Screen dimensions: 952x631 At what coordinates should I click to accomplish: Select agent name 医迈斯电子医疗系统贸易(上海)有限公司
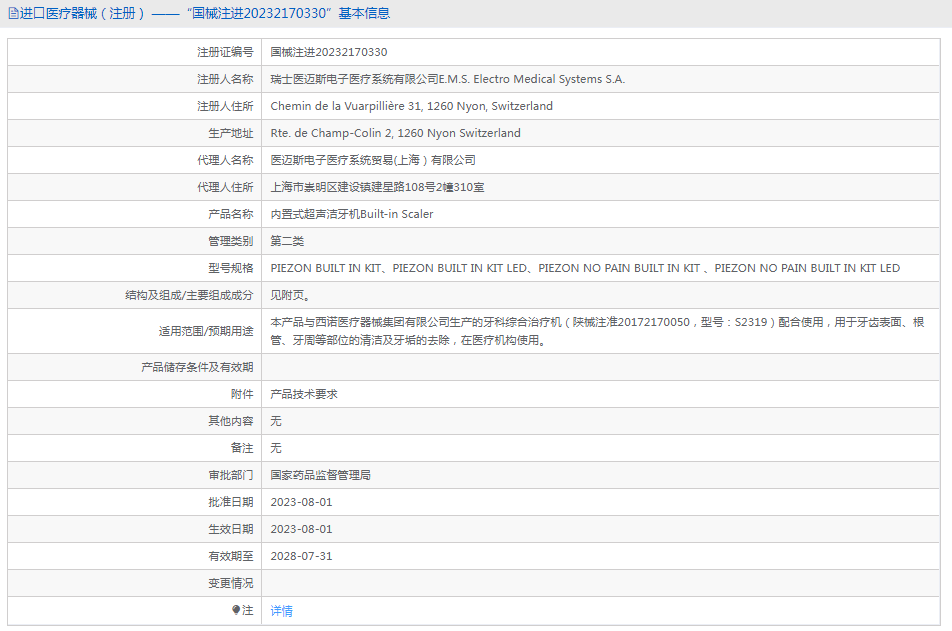tap(373, 160)
